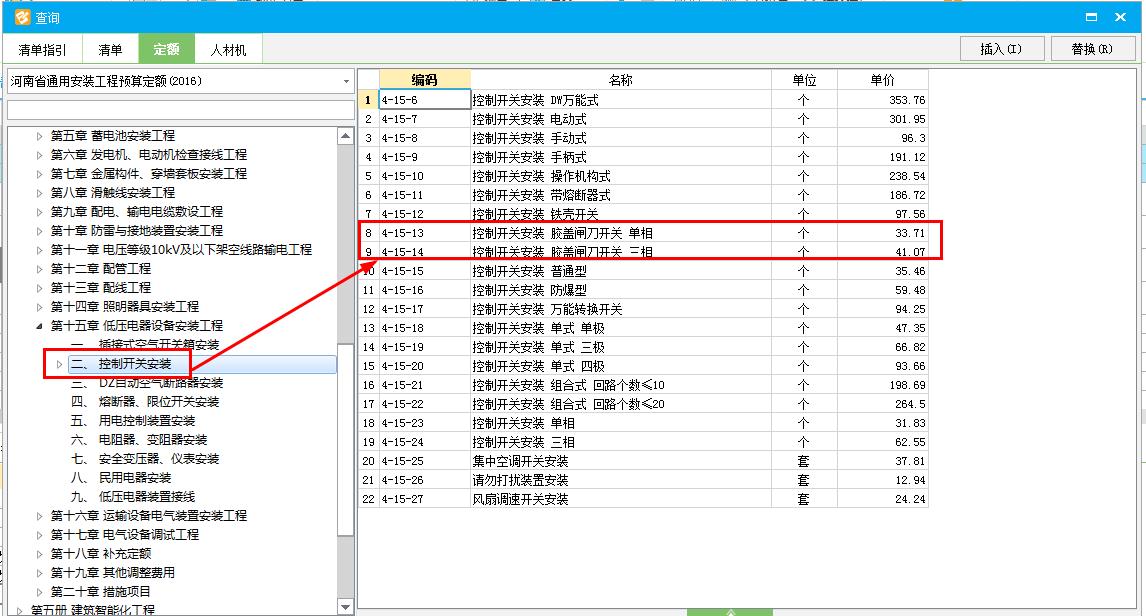Image resolution: width=1146 pixels, height=616 pixels.
Task: Click the 替换(R) button
Action: click(x=1092, y=49)
